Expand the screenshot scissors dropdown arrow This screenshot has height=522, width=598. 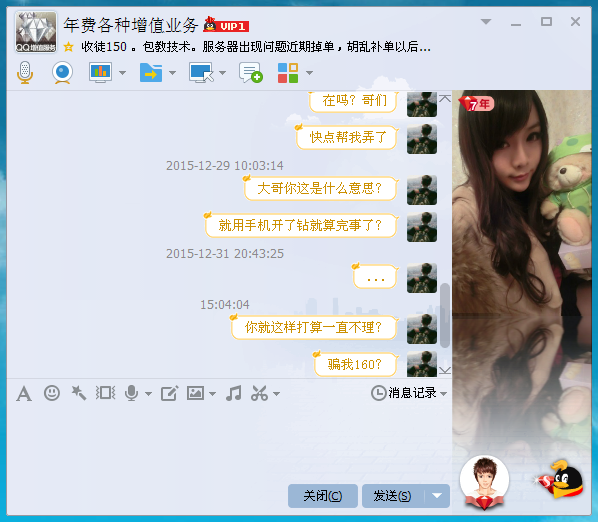click(x=276, y=394)
